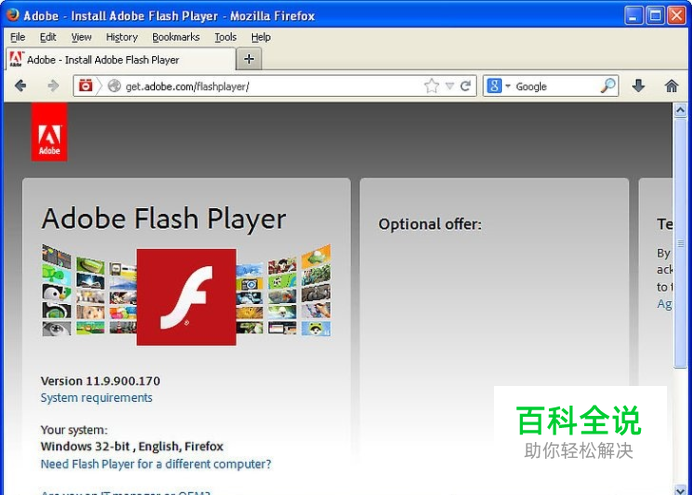This screenshot has width=692, height=495.
Task: Click the globe icon in address bar
Action: coord(114,86)
